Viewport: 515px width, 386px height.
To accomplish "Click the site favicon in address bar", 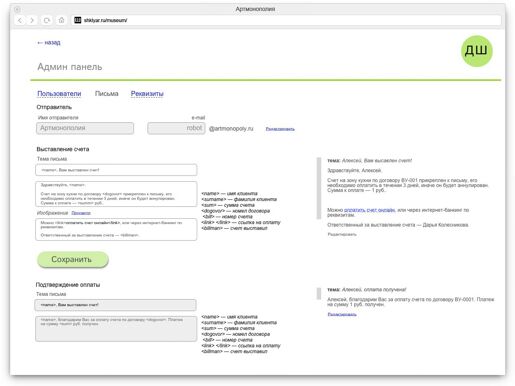I will (x=78, y=20).
